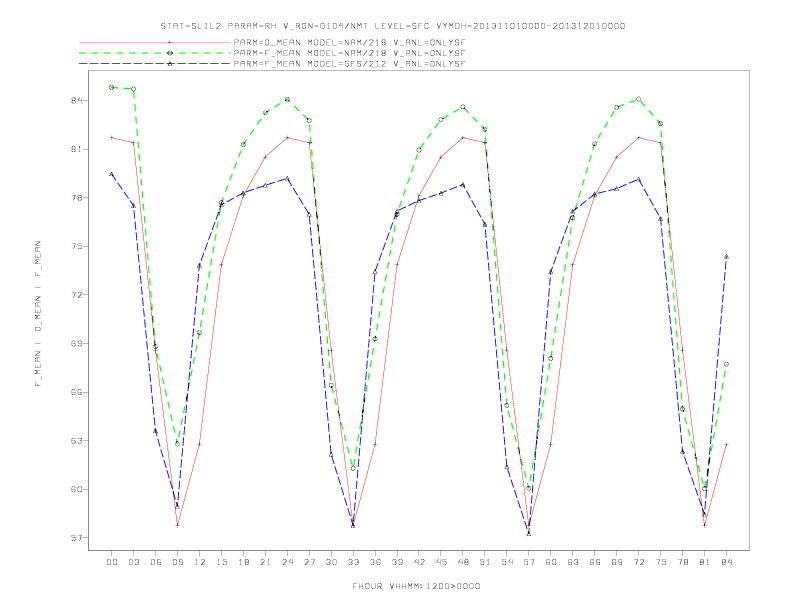The height and width of the screenshot is (612, 792).
Task: Click the x-axis title FHOUR VHHMM:1200>0000
Action: click(416, 586)
